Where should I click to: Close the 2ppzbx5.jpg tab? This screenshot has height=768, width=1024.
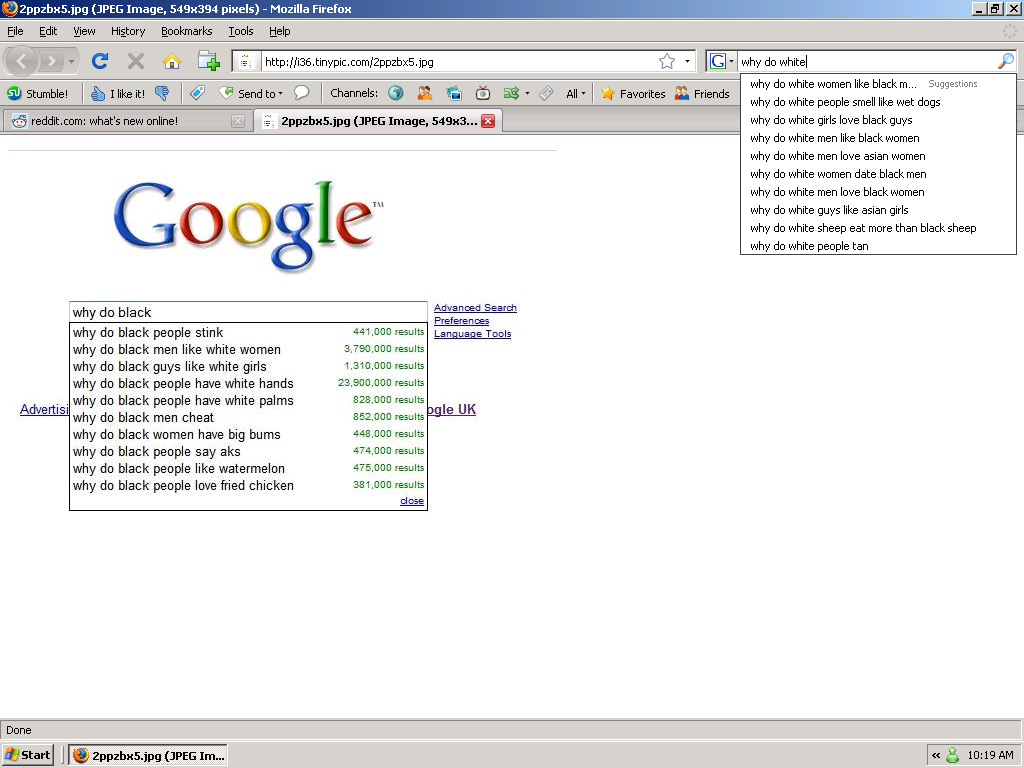(488, 121)
